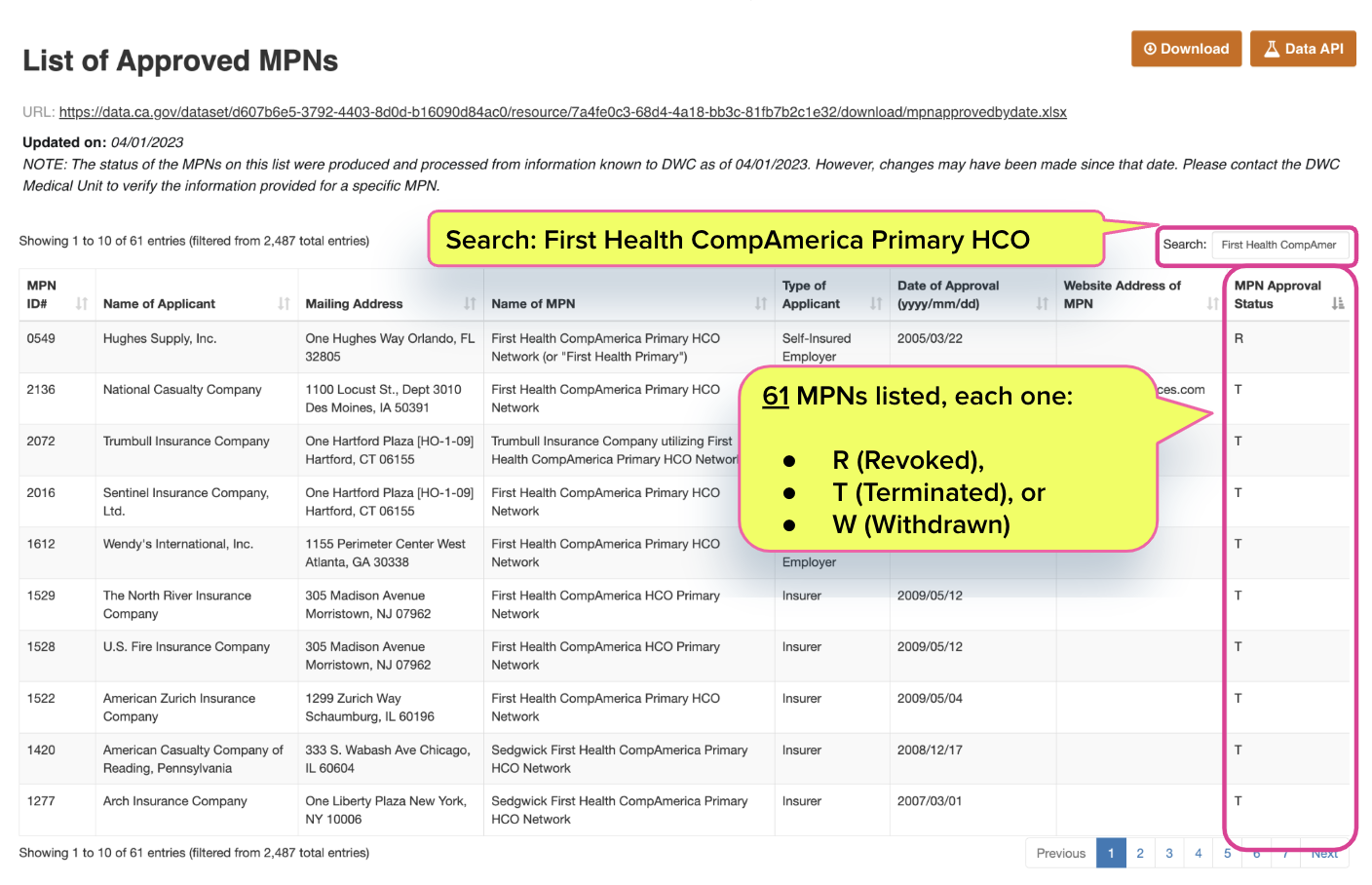1372x885 pixels.
Task: Click American Casualty Company of Reading cell
Action: (x=197, y=759)
